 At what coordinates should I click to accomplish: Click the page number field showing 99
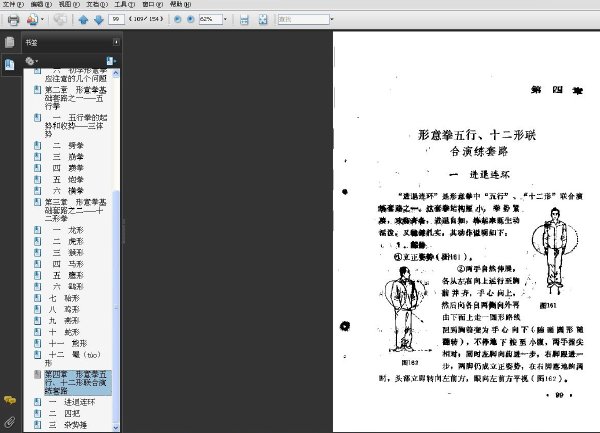(x=116, y=19)
